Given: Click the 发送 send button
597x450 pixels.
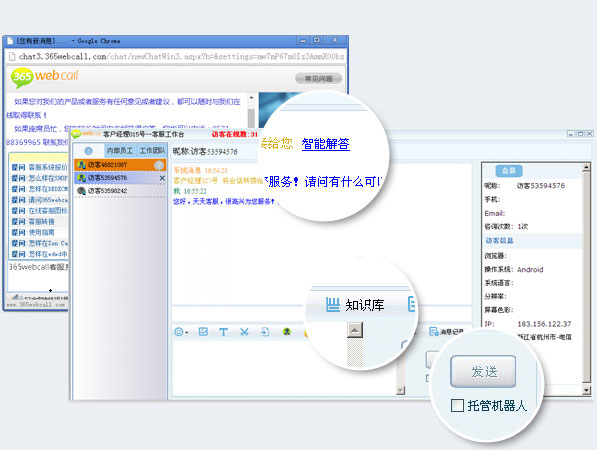Looking at the screenshot, I should coord(483,371).
